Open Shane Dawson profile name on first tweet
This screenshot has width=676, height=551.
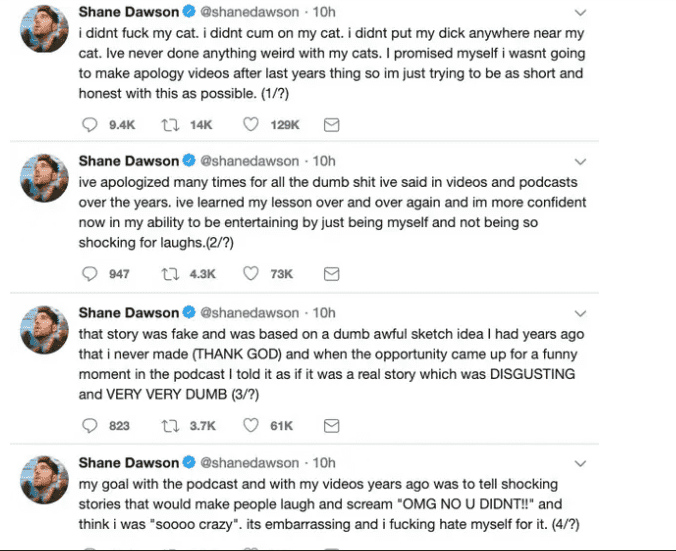tap(128, 13)
